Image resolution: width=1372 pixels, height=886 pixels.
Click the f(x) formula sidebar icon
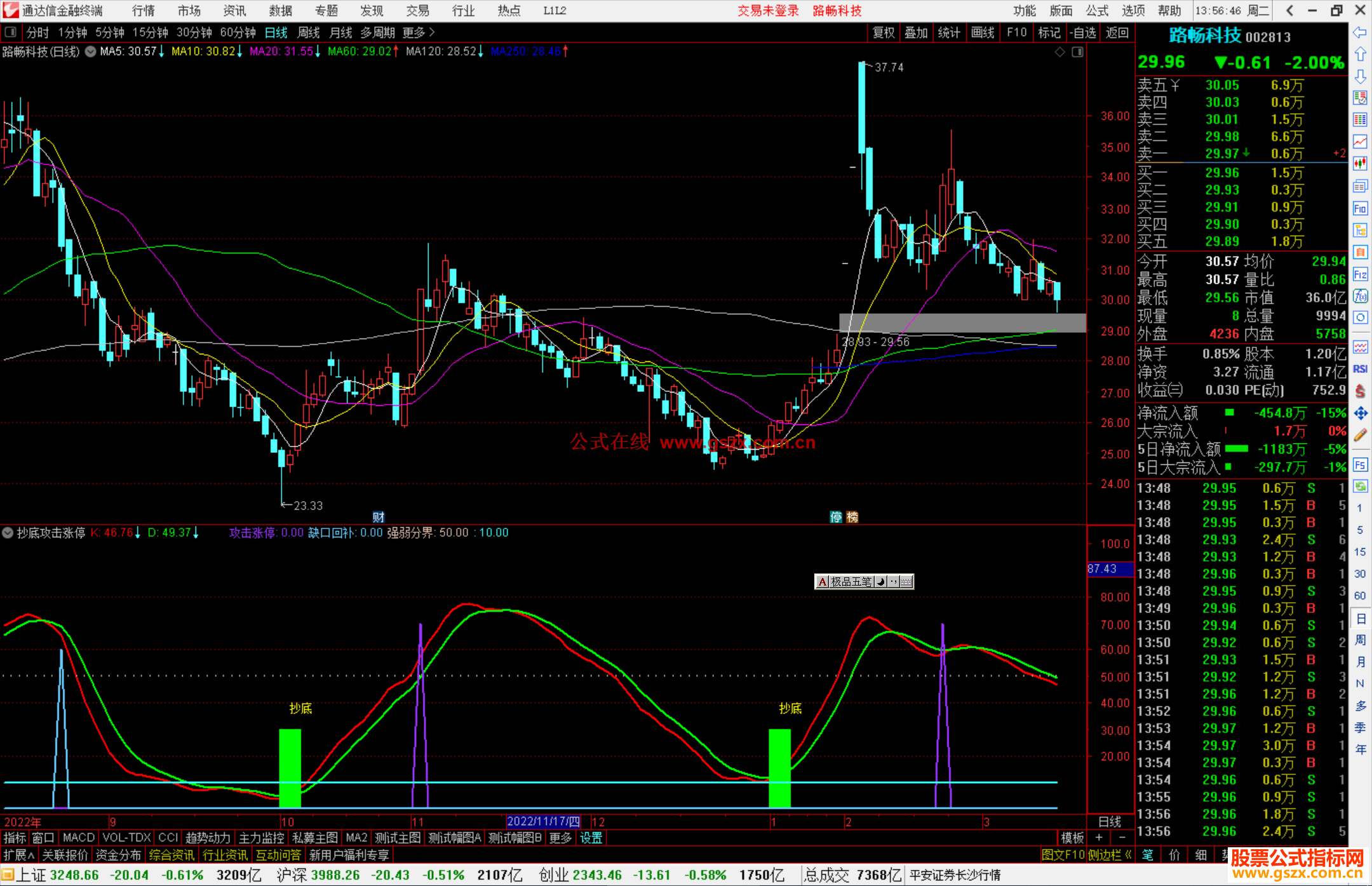coord(1360,296)
